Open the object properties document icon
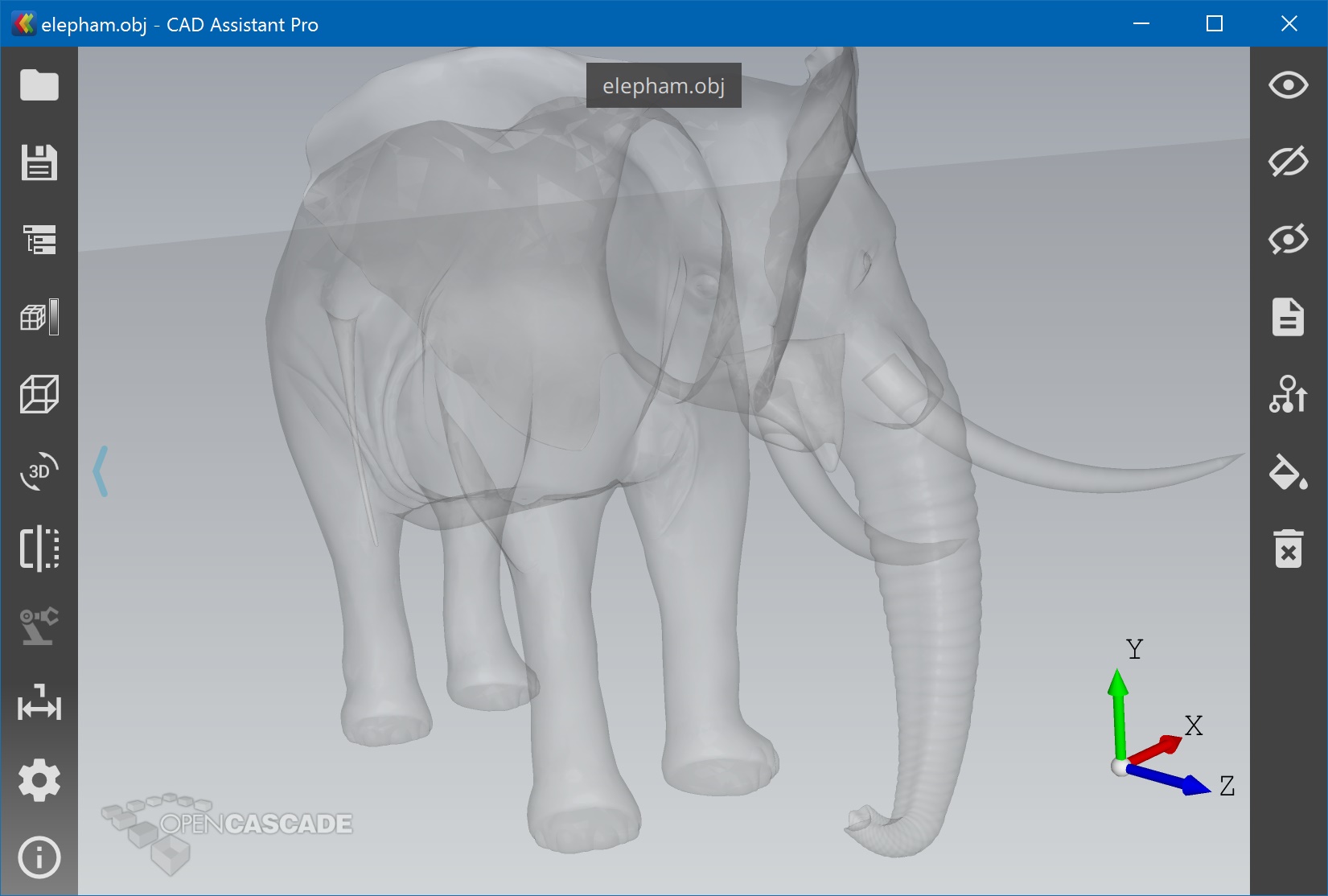The width and height of the screenshot is (1328, 896). pos(1288,317)
